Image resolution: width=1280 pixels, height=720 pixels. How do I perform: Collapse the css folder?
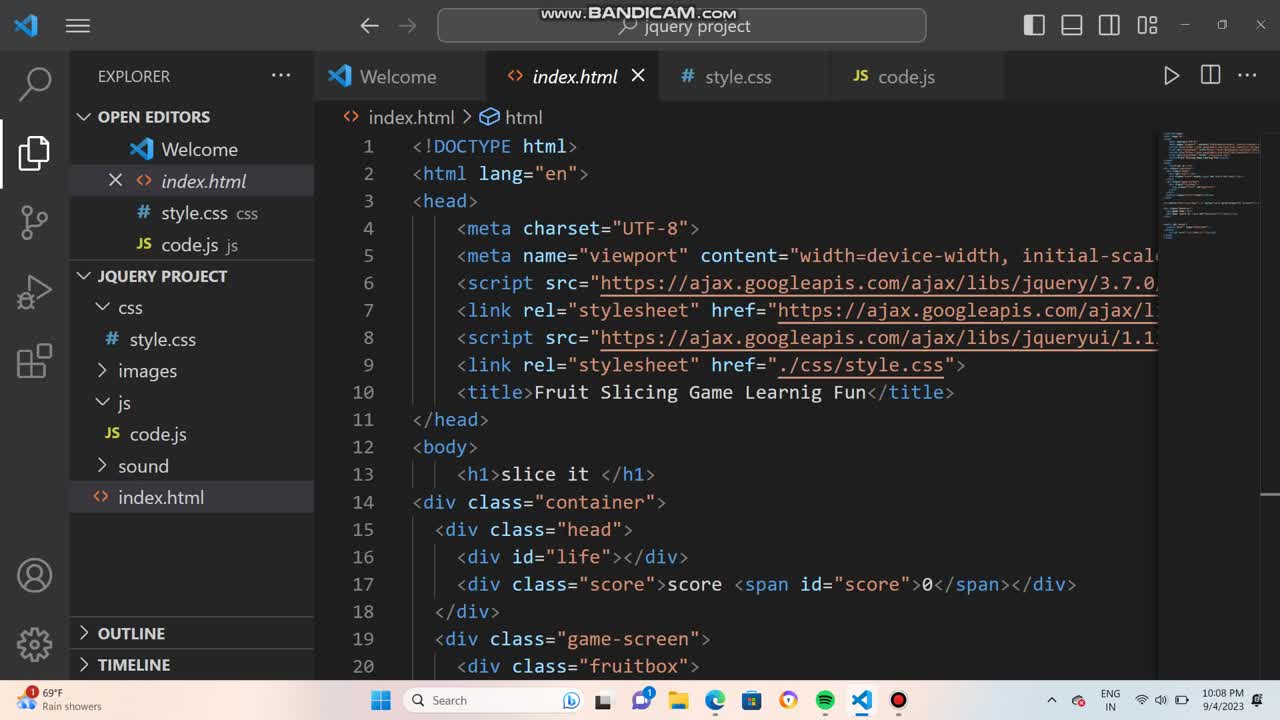pyautogui.click(x=130, y=308)
